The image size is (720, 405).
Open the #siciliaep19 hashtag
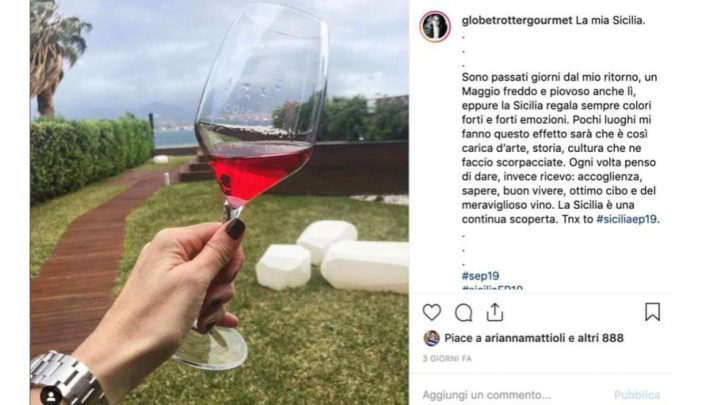coord(626,219)
